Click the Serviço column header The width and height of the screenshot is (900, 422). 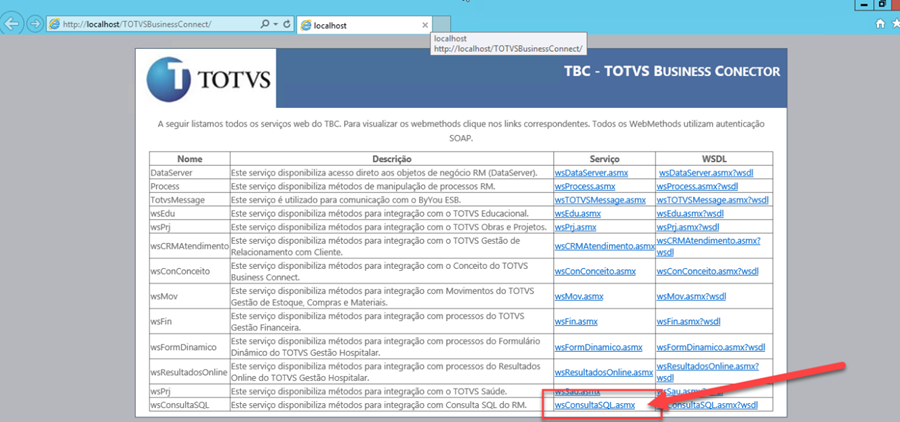pos(604,159)
